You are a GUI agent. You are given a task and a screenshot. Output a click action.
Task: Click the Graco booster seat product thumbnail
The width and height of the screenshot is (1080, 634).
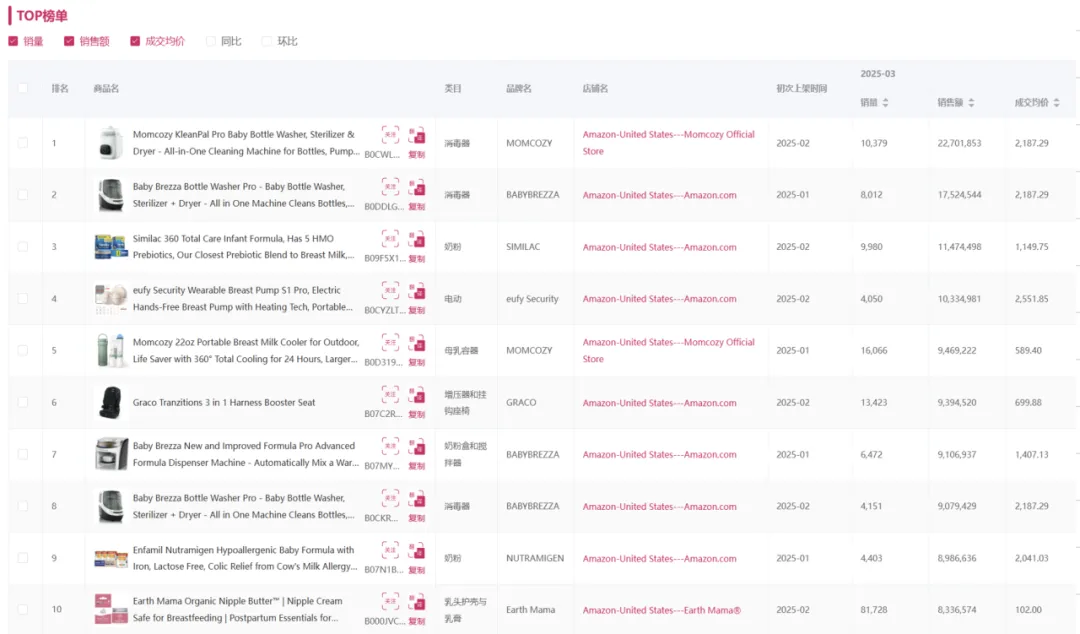pyautogui.click(x=110, y=402)
